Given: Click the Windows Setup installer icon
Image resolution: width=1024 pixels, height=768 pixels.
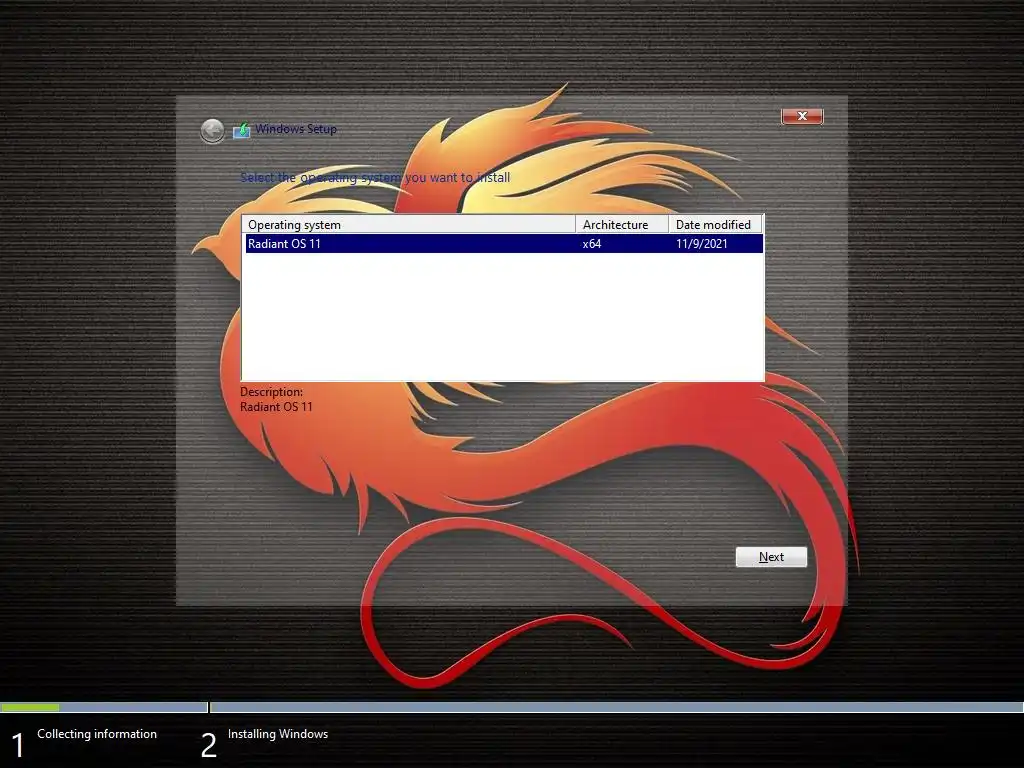Looking at the screenshot, I should pos(242,129).
